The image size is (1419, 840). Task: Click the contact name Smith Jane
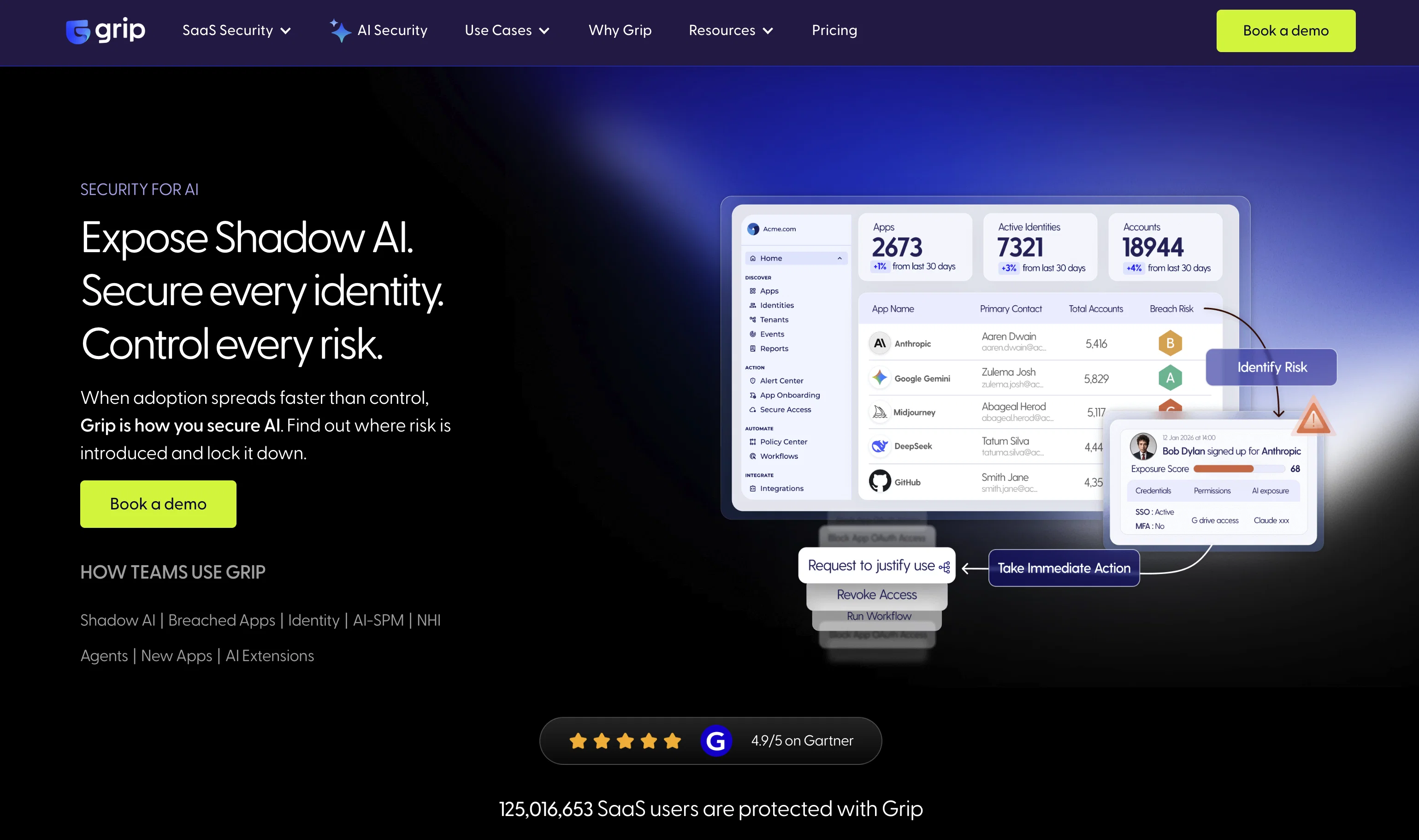[x=1005, y=478]
